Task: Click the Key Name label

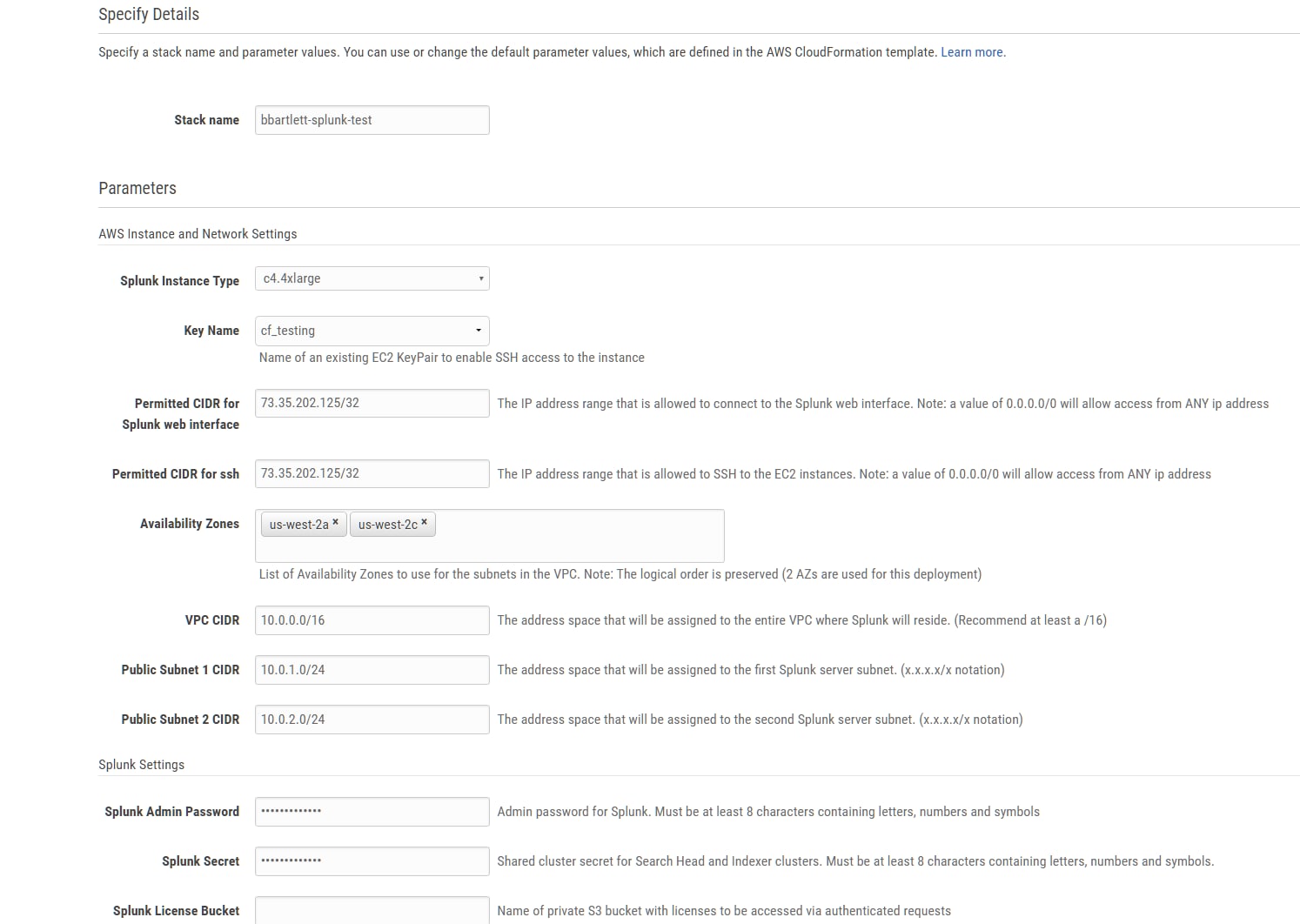Action: (x=211, y=331)
